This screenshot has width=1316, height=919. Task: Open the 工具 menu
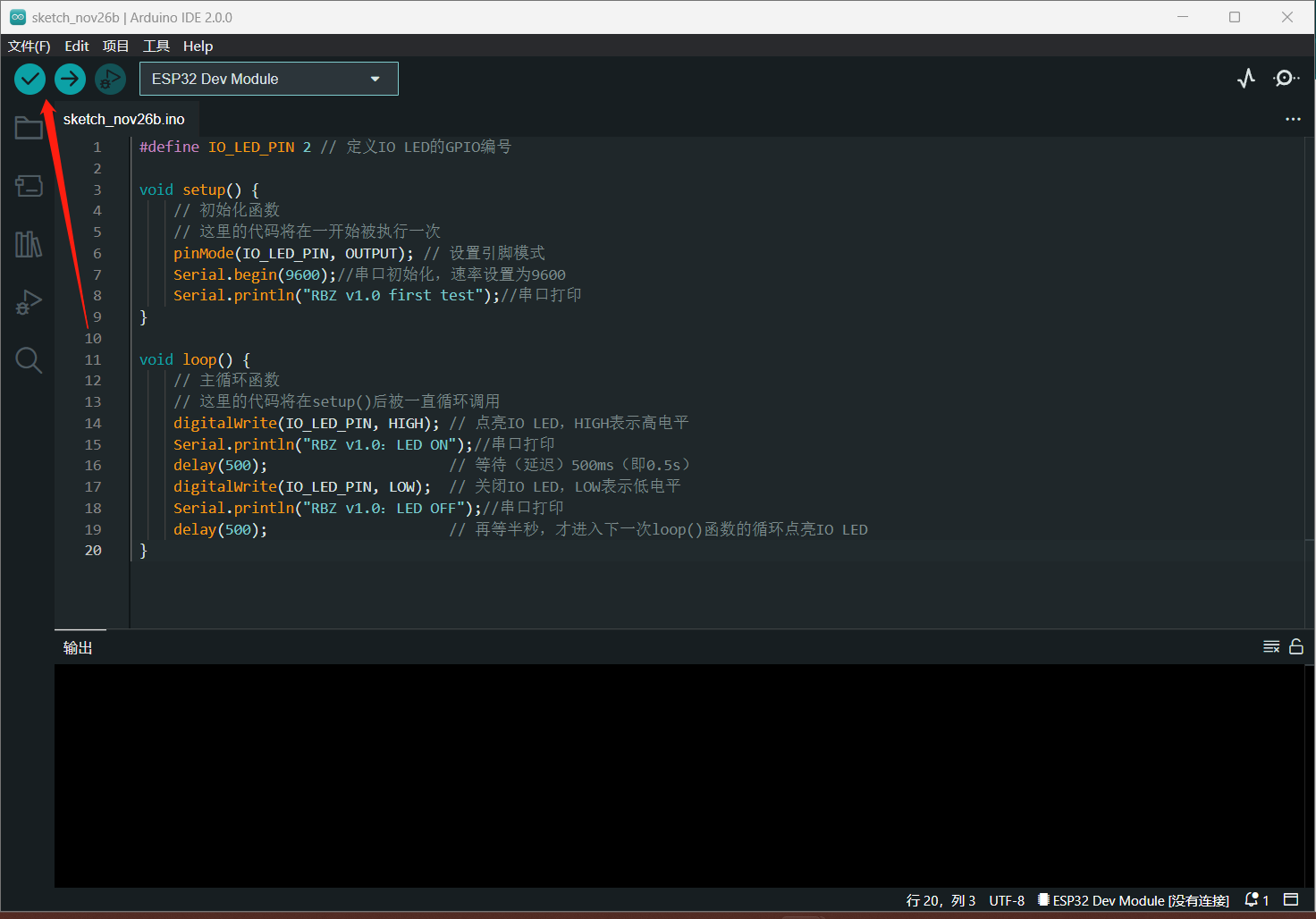pos(156,46)
